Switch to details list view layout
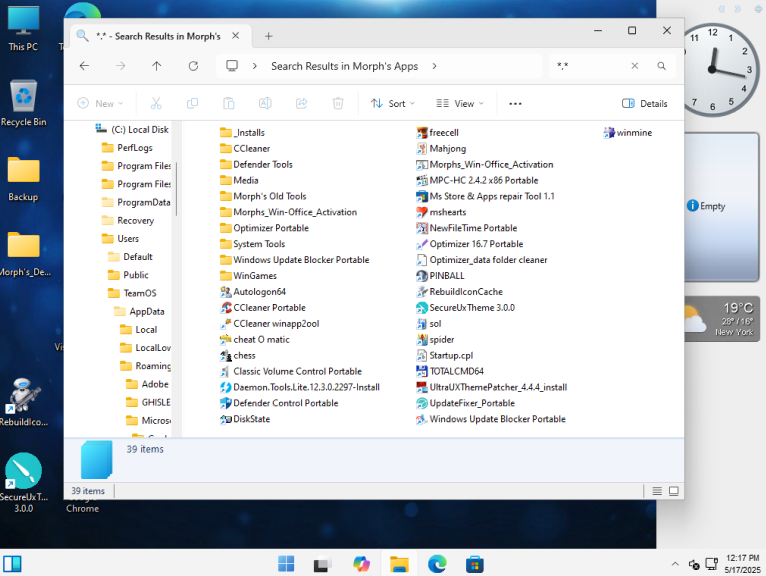766x576 pixels. click(657, 491)
